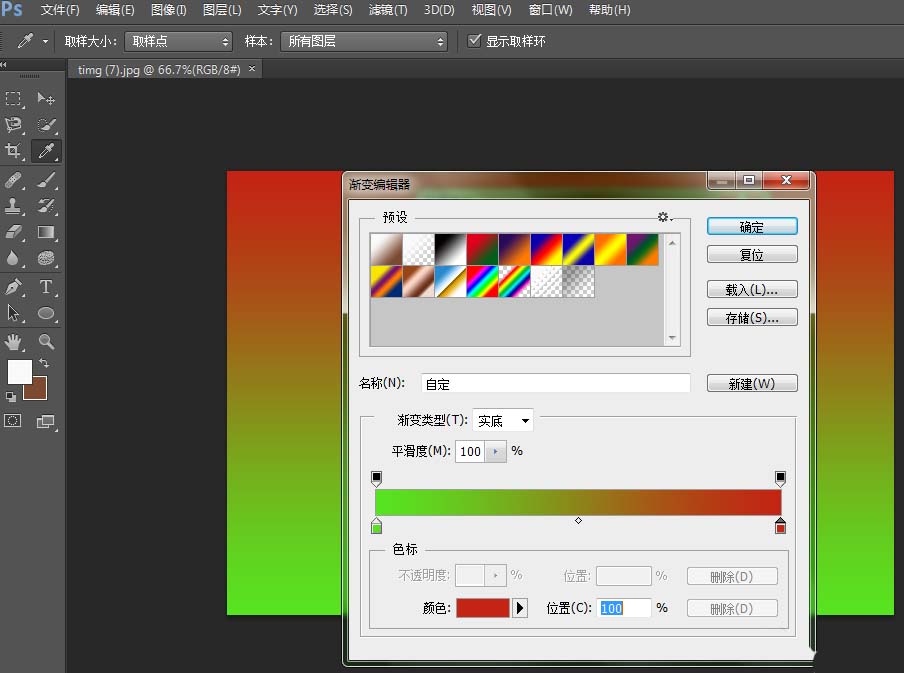
Task: Select the Pen tool
Action: [13, 287]
